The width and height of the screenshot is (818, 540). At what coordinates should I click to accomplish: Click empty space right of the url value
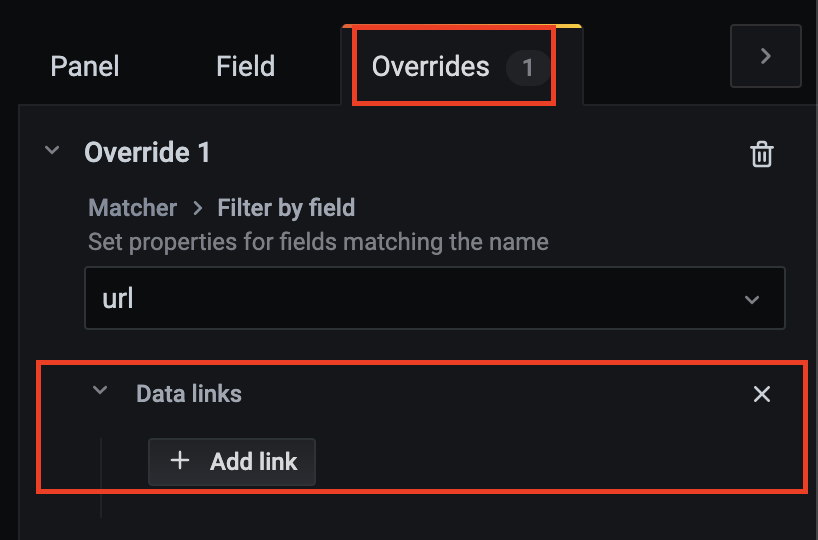tap(430, 299)
